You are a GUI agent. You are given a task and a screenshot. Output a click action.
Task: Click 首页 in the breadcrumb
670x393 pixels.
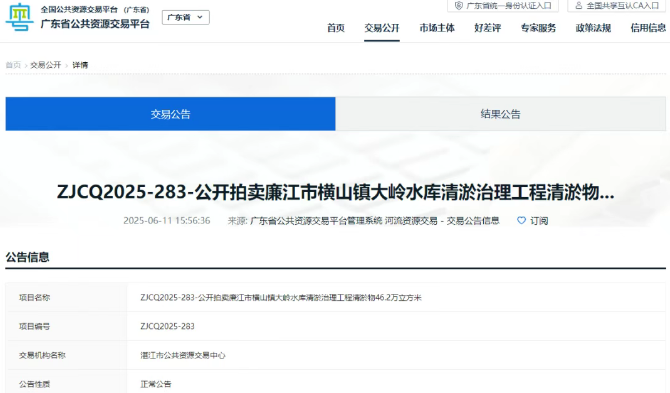click(x=13, y=65)
